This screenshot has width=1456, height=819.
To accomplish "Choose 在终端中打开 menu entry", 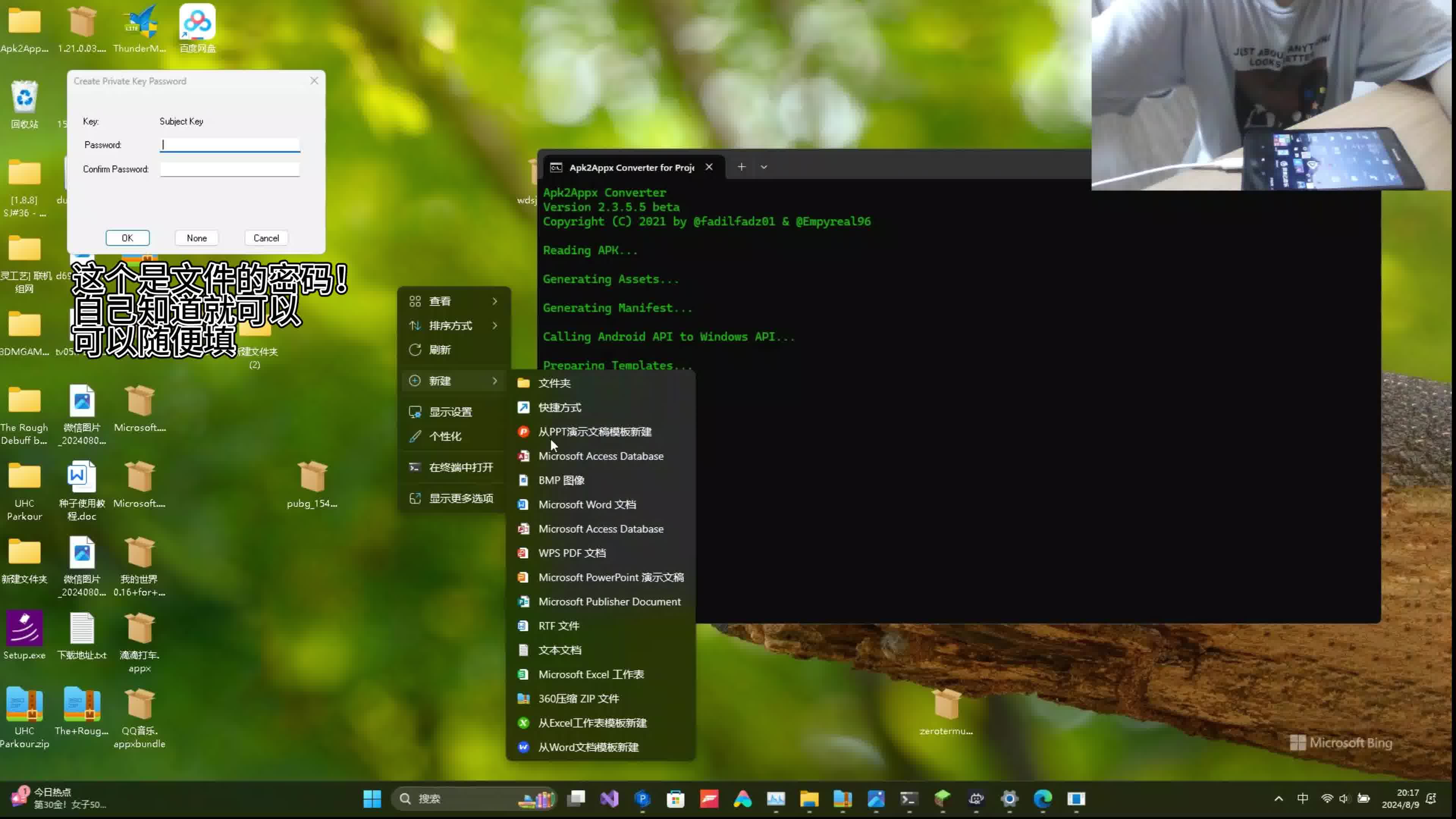I will pyautogui.click(x=454, y=468).
